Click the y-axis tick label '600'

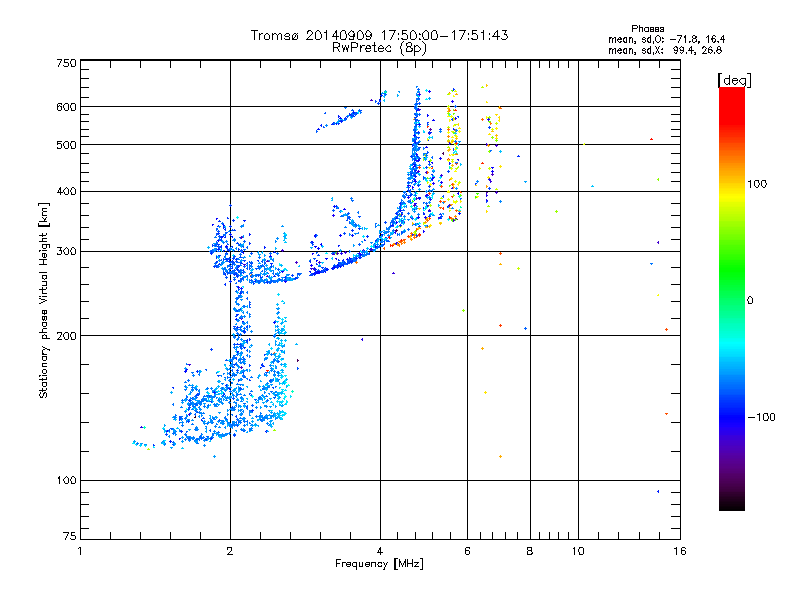coord(66,107)
